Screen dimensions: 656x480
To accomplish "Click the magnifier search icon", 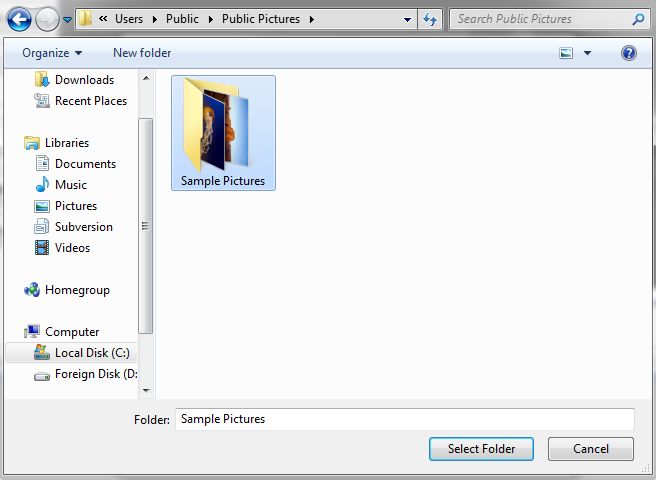I will pyautogui.click(x=638, y=19).
